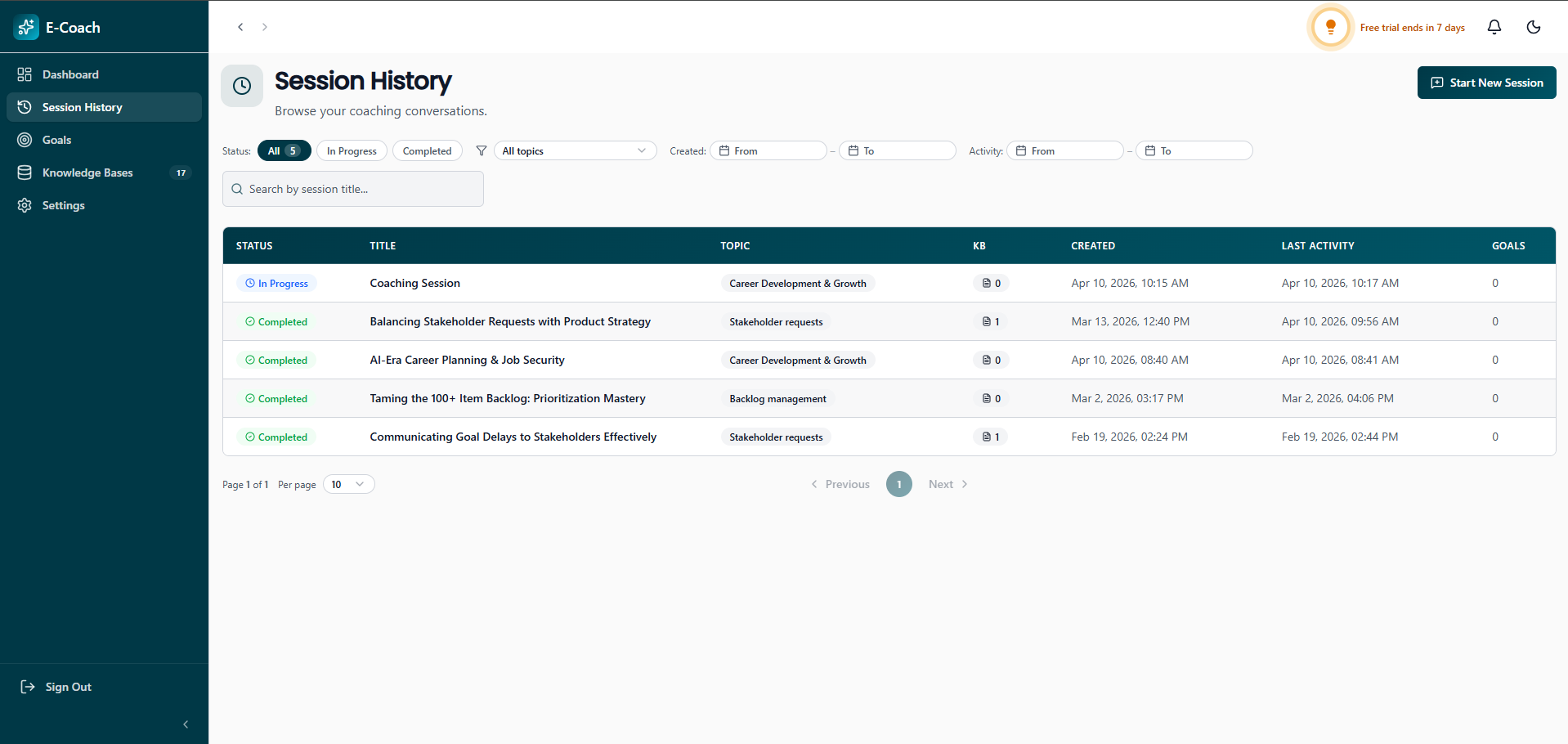
Task: Click the lightbulb trial icon
Action: (x=1331, y=27)
